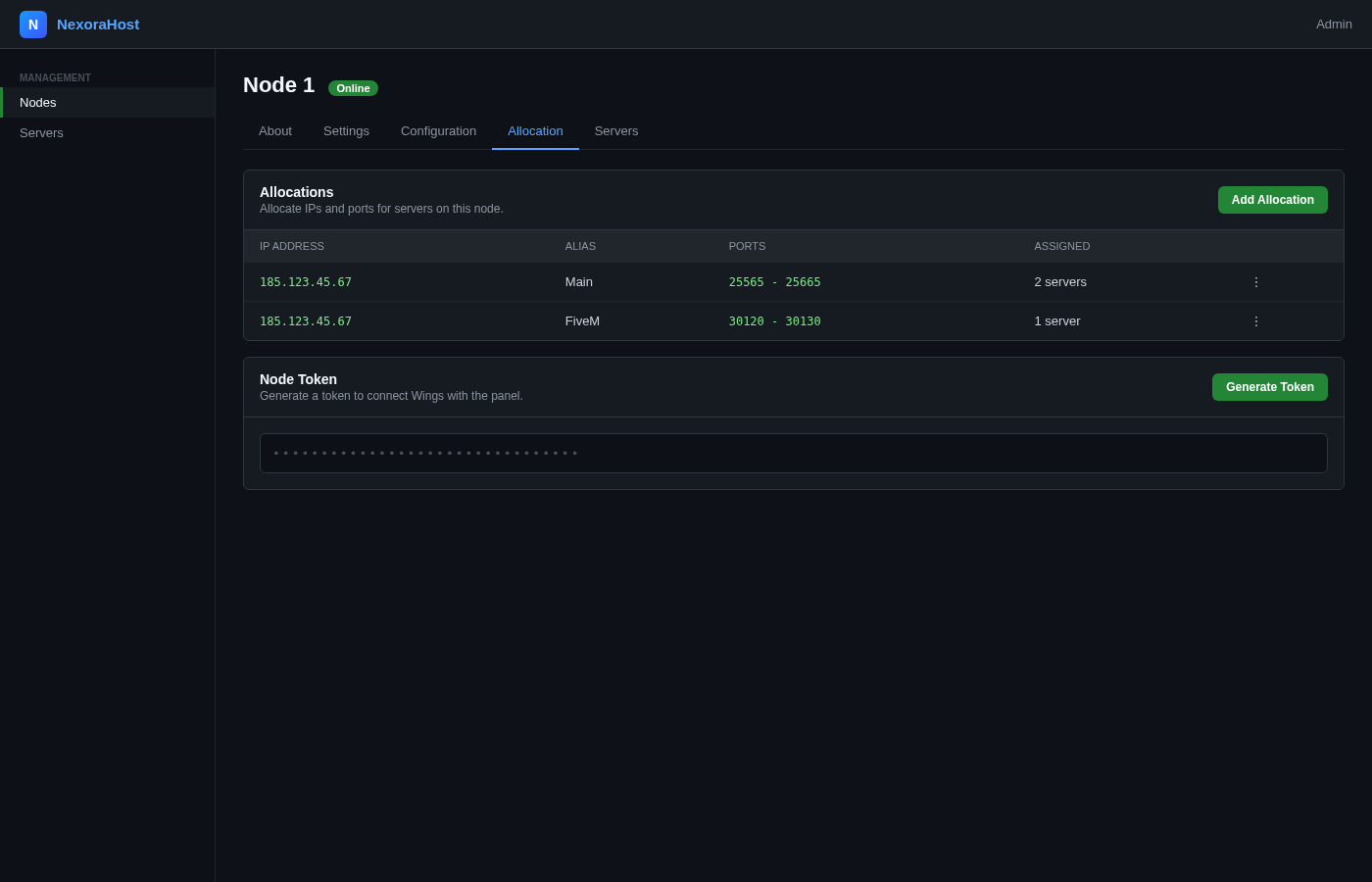The width and height of the screenshot is (1372, 882).
Task: Click the Online status badge
Action: point(353,88)
